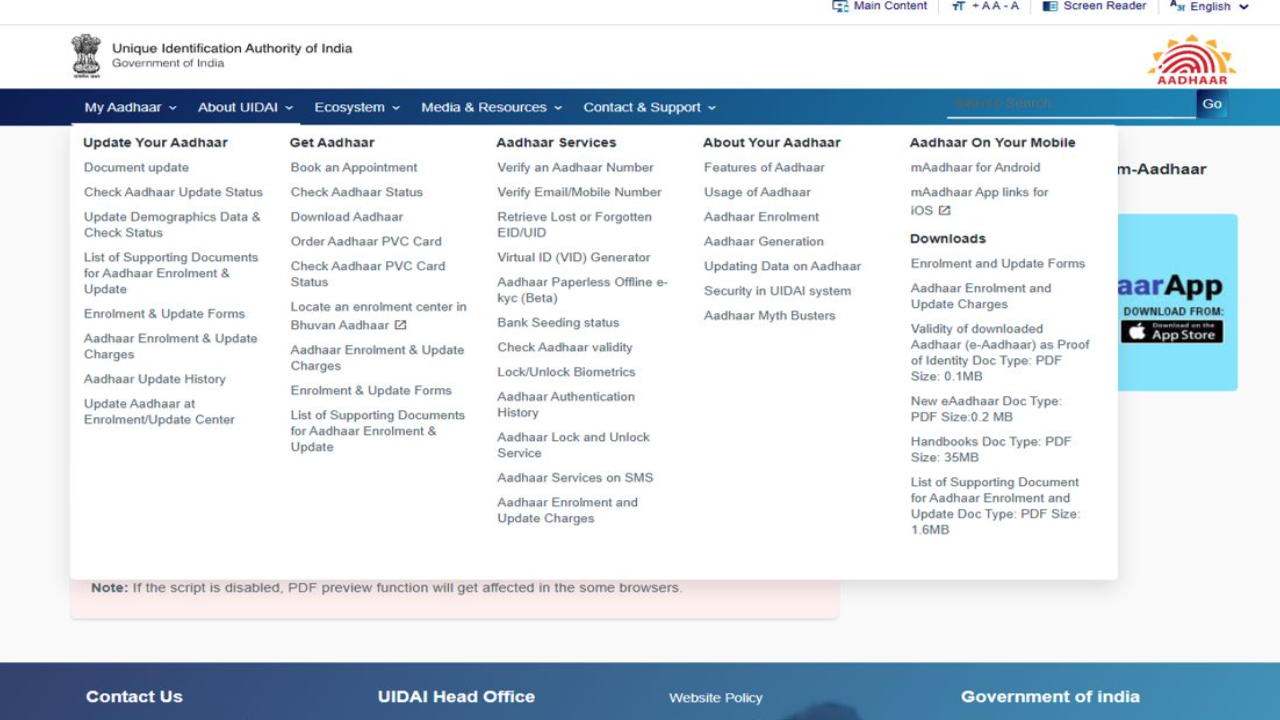Click the Download on the App Store badge
Image resolution: width=1280 pixels, height=720 pixels.
pyautogui.click(x=1171, y=332)
